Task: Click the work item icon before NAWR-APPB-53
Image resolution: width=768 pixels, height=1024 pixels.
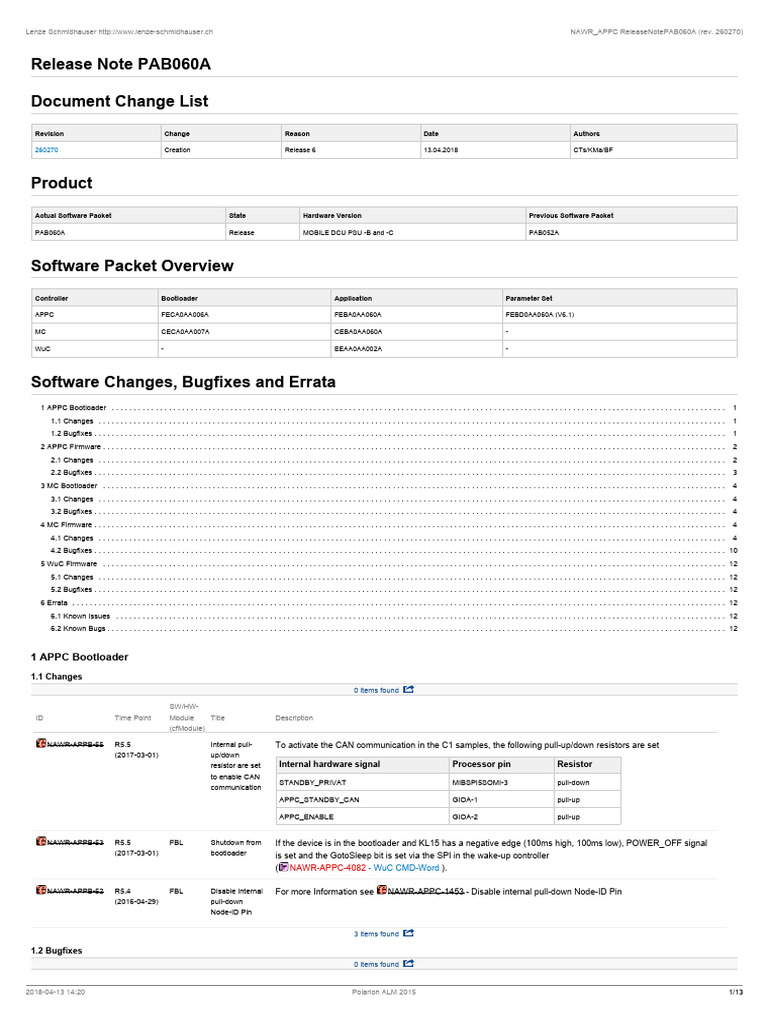Action: (40, 841)
